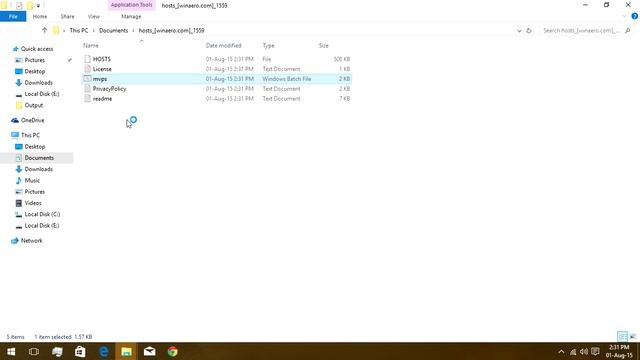Open the Videos folder under This PC
The width and height of the screenshot is (640, 360).
coord(33,203)
